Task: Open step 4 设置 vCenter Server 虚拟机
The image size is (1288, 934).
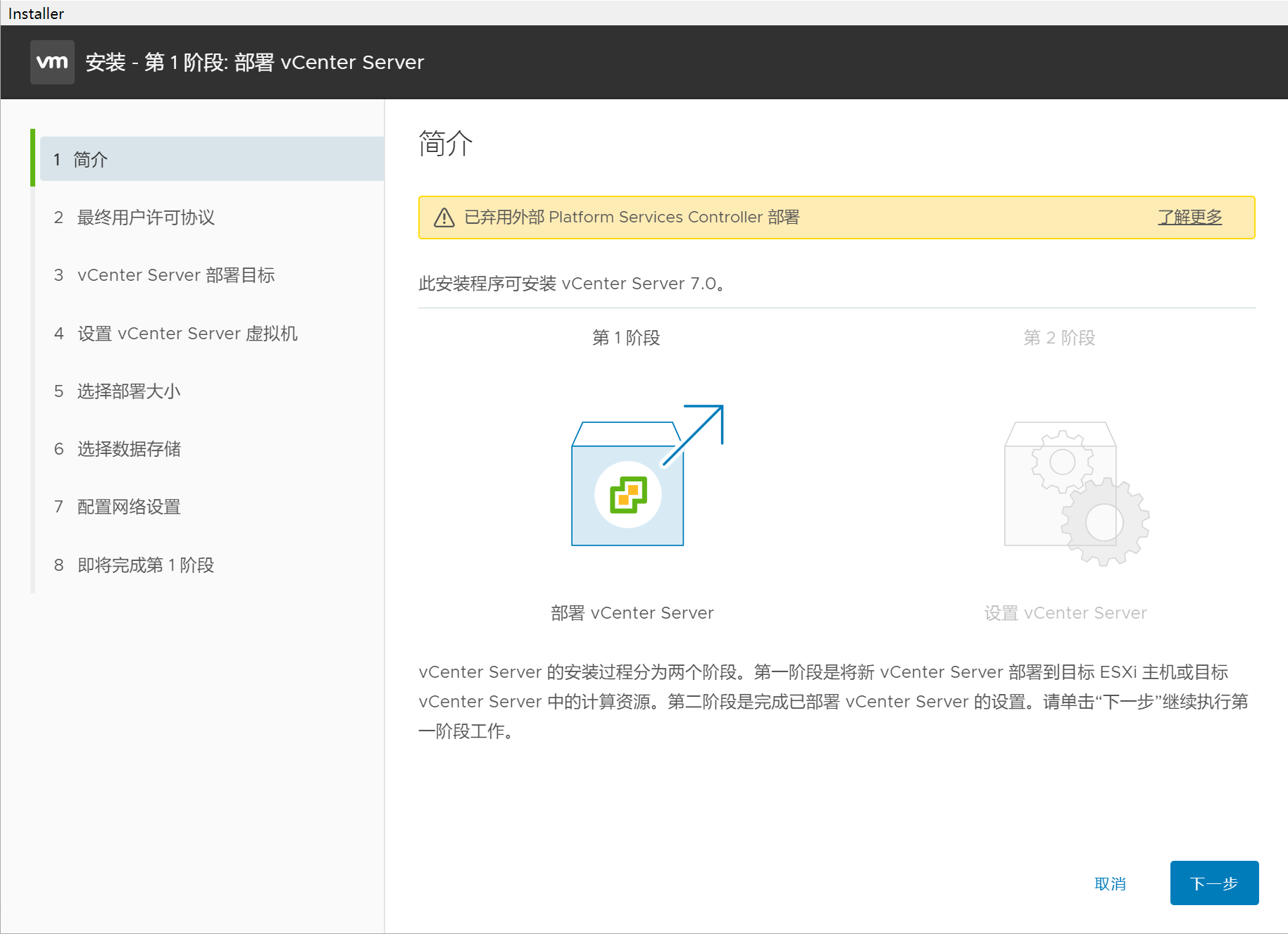Action: (187, 333)
